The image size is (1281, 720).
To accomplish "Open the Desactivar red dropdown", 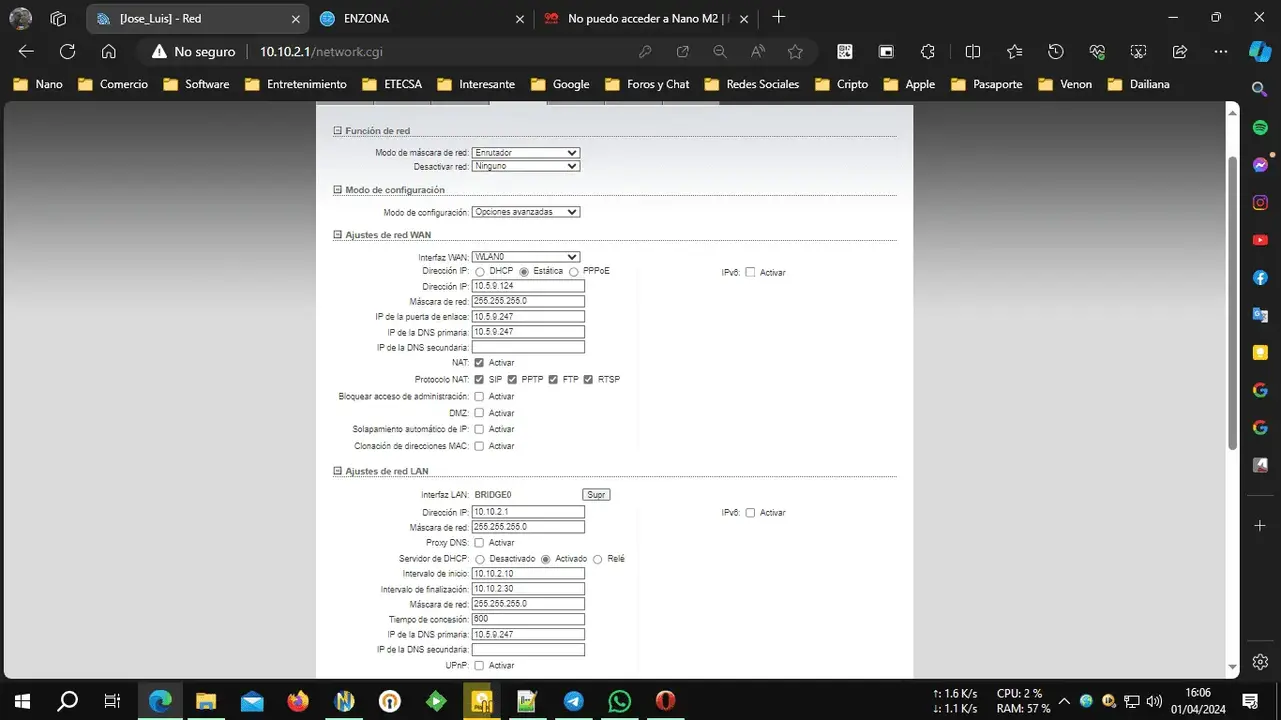I will click(x=526, y=166).
